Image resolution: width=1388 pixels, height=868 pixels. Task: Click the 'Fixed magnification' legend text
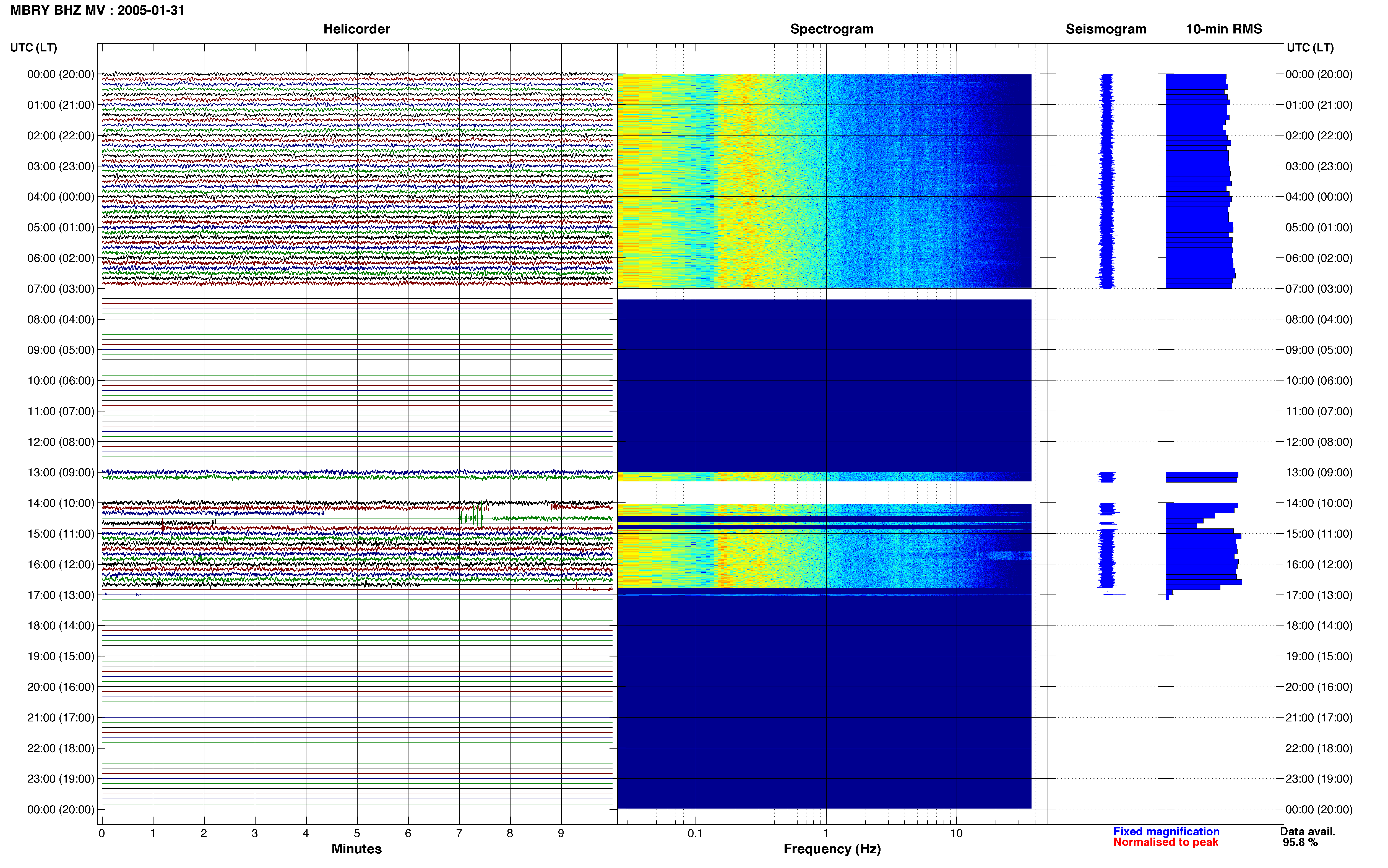pyautogui.click(x=1166, y=832)
